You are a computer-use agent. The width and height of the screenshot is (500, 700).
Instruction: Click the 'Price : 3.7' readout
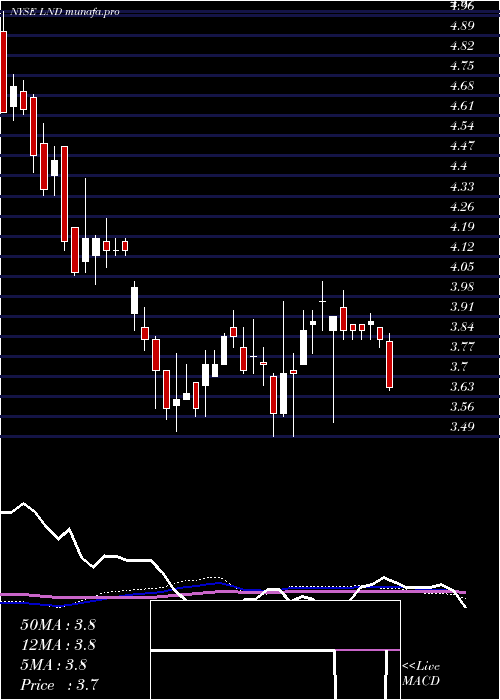pos(59,685)
